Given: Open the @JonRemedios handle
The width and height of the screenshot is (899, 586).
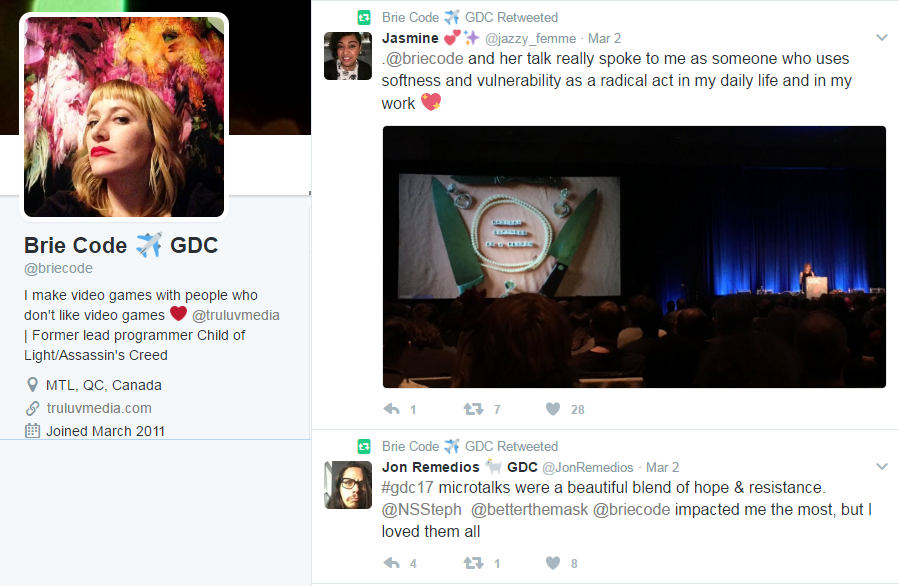Looking at the screenshot, I should click(x=588, y=467).
